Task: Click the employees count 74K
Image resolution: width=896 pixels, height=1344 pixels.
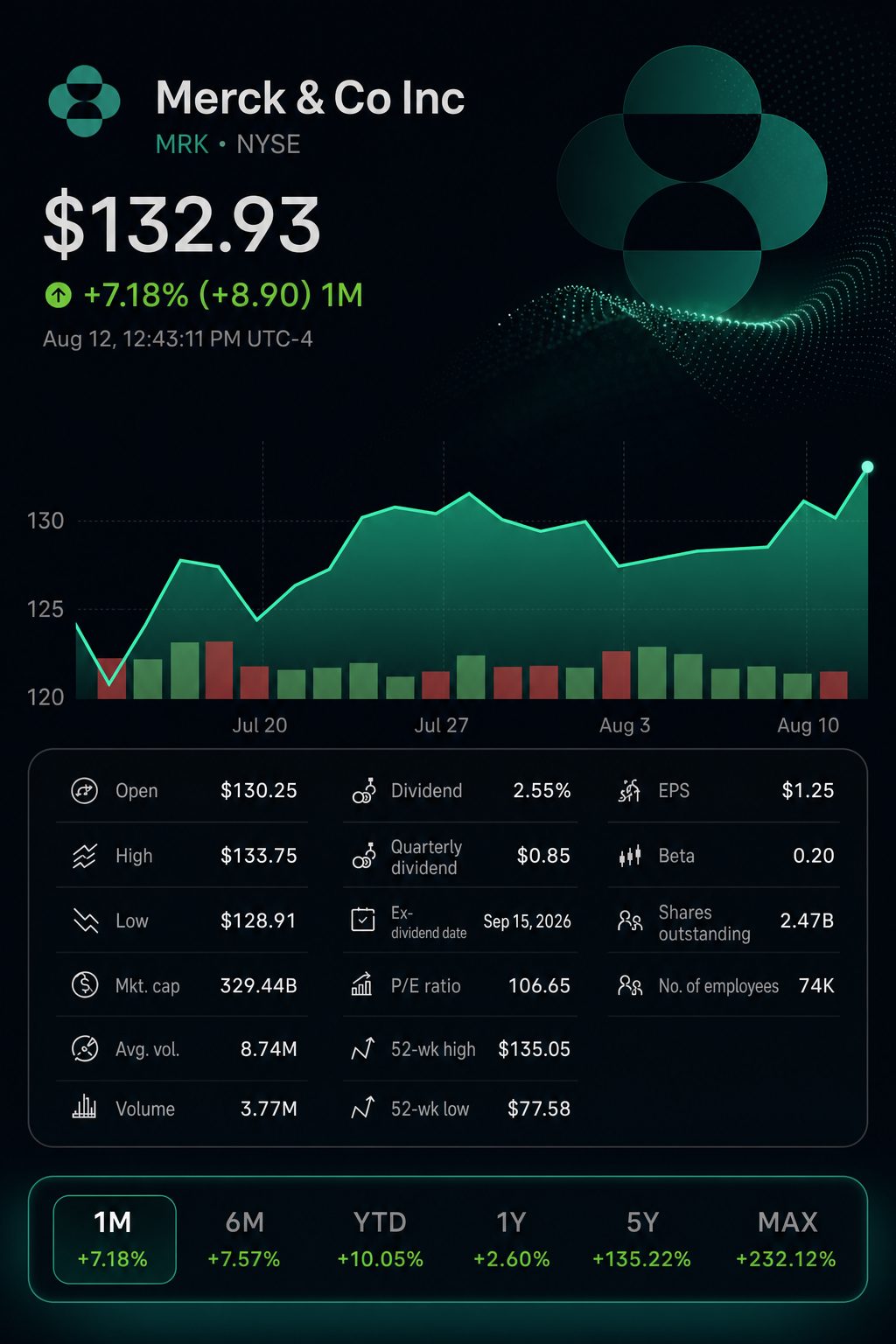Action: [816, 985]
